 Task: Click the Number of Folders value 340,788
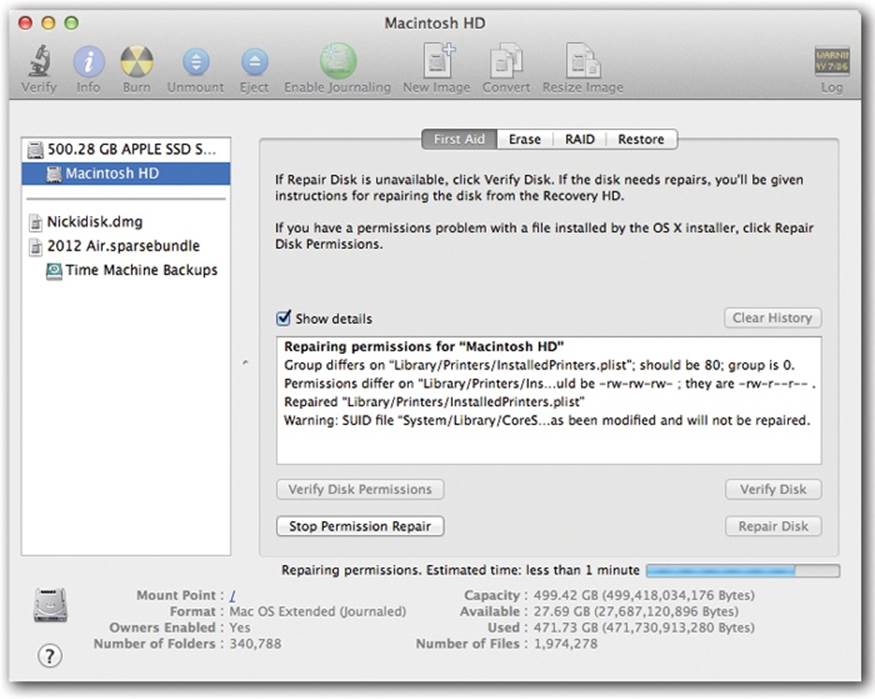click(x=255, y=644)
